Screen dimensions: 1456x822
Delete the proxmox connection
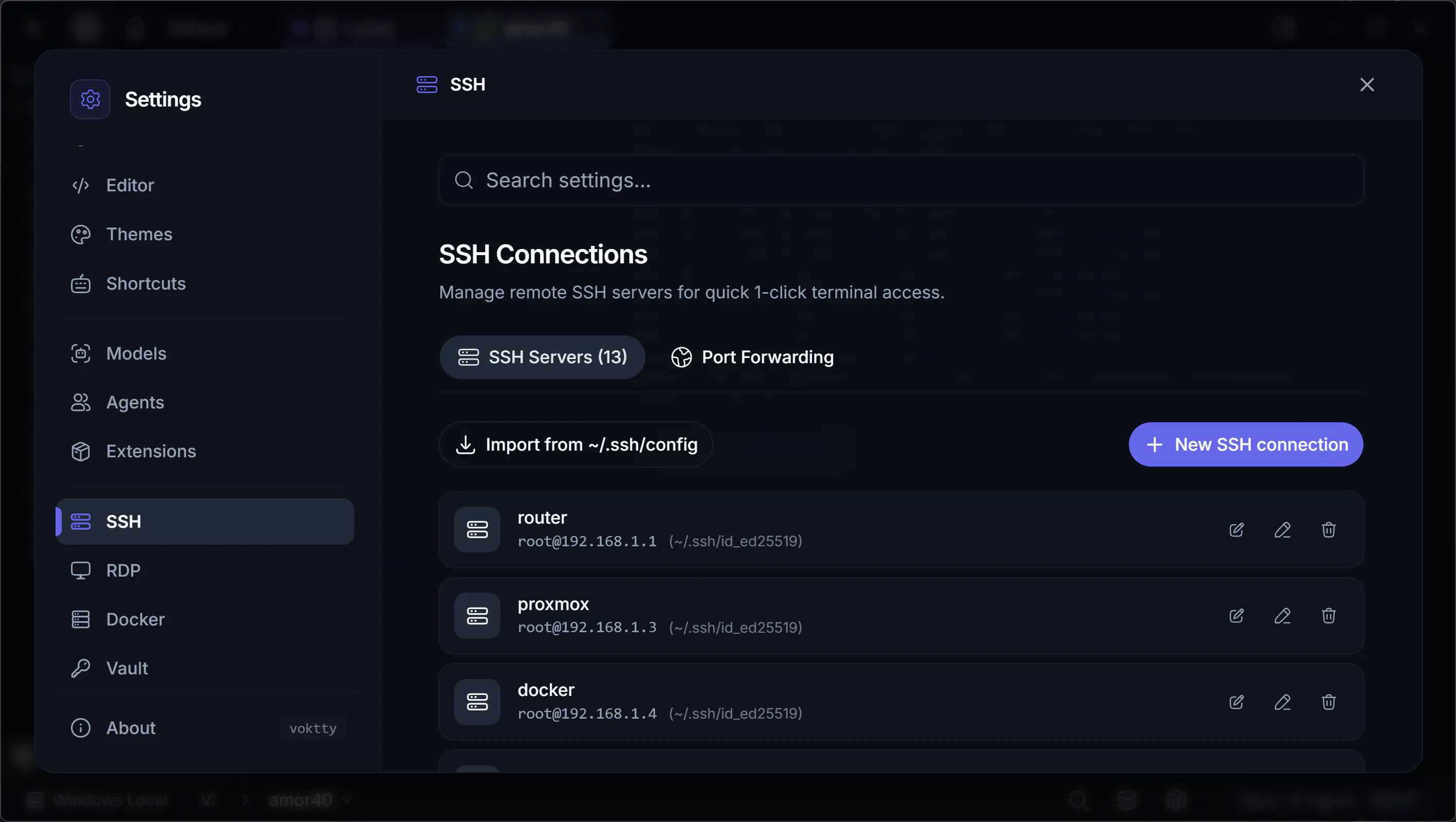[x=1329, y=616]
